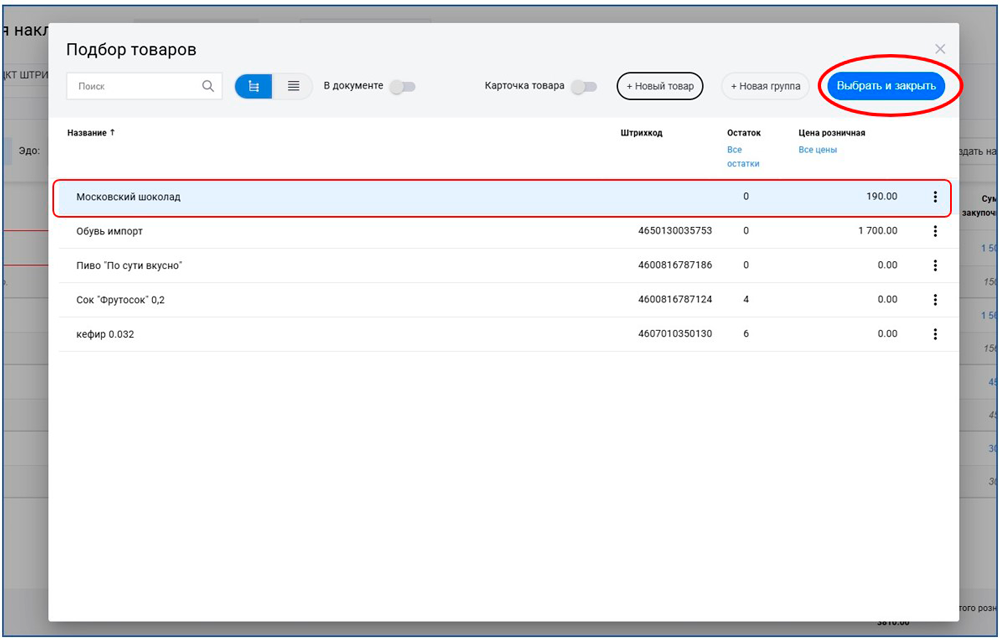Image resolution: width=1000 pixels, height=640 pixels.
Task: Toggle the "Карточка товара" switch
Action: tap(583, 87)
